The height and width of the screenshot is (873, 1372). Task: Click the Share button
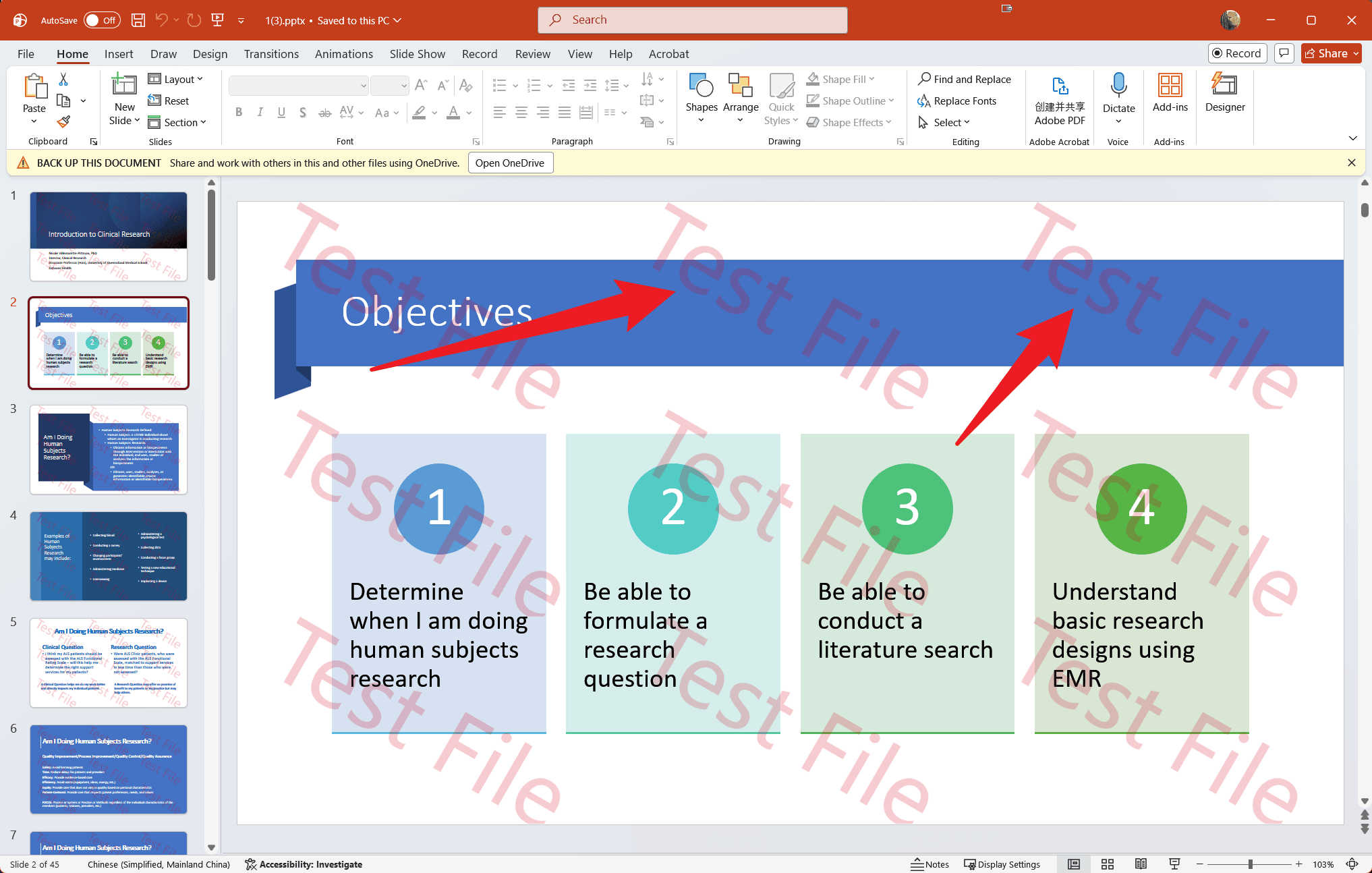(x=1331, y=53)
